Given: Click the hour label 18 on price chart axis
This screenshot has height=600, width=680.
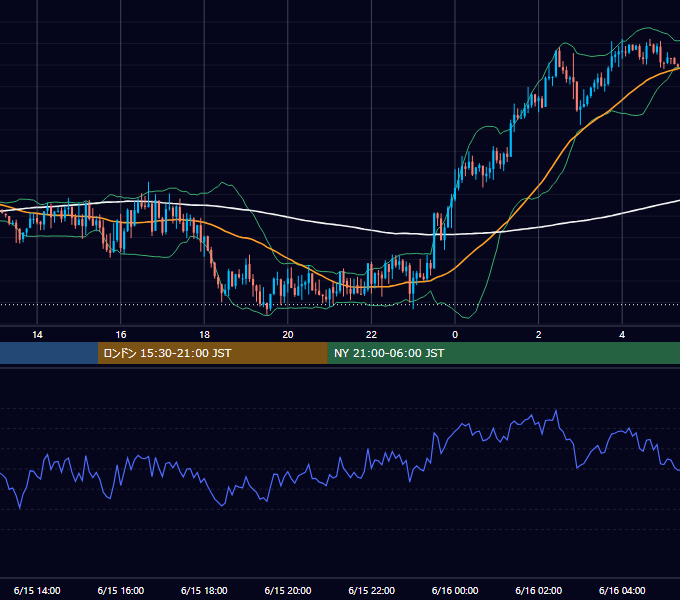Looking at the screenshot, I should 204,335.
